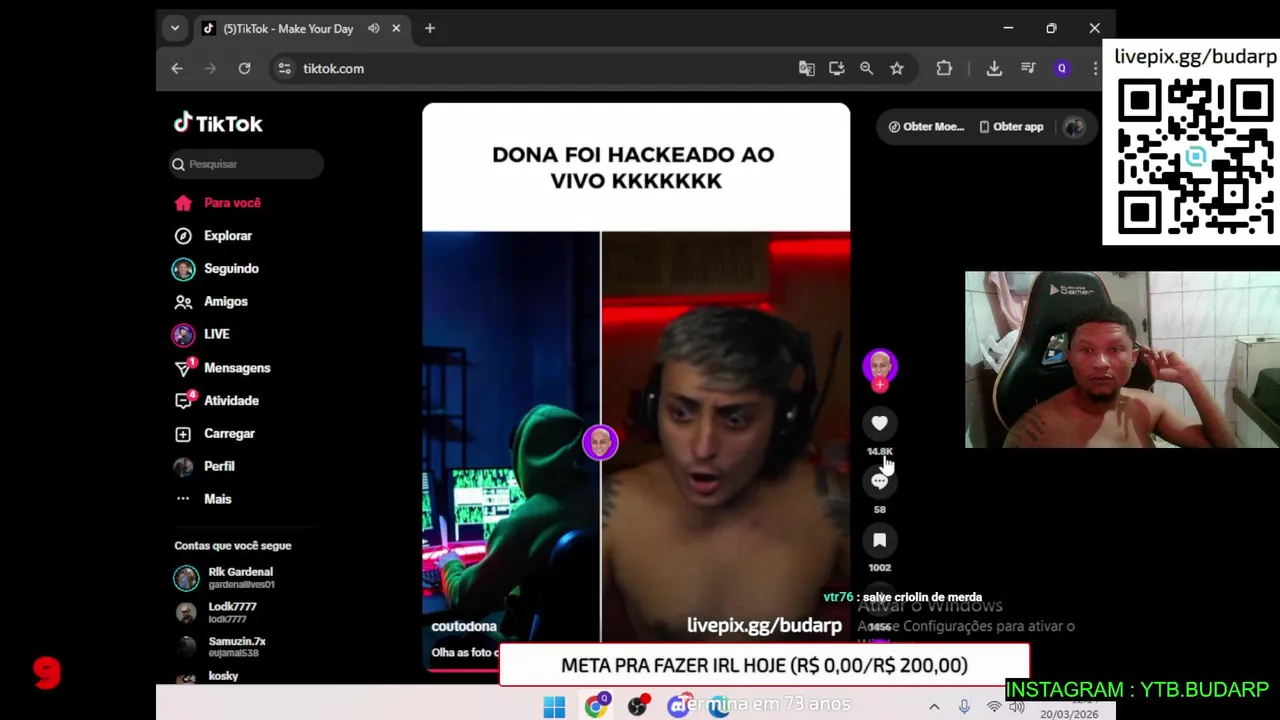Open Explorar in the sidebar
Image resolution: width=1280 pixels, height=720 pixels.
pos(228,236)
